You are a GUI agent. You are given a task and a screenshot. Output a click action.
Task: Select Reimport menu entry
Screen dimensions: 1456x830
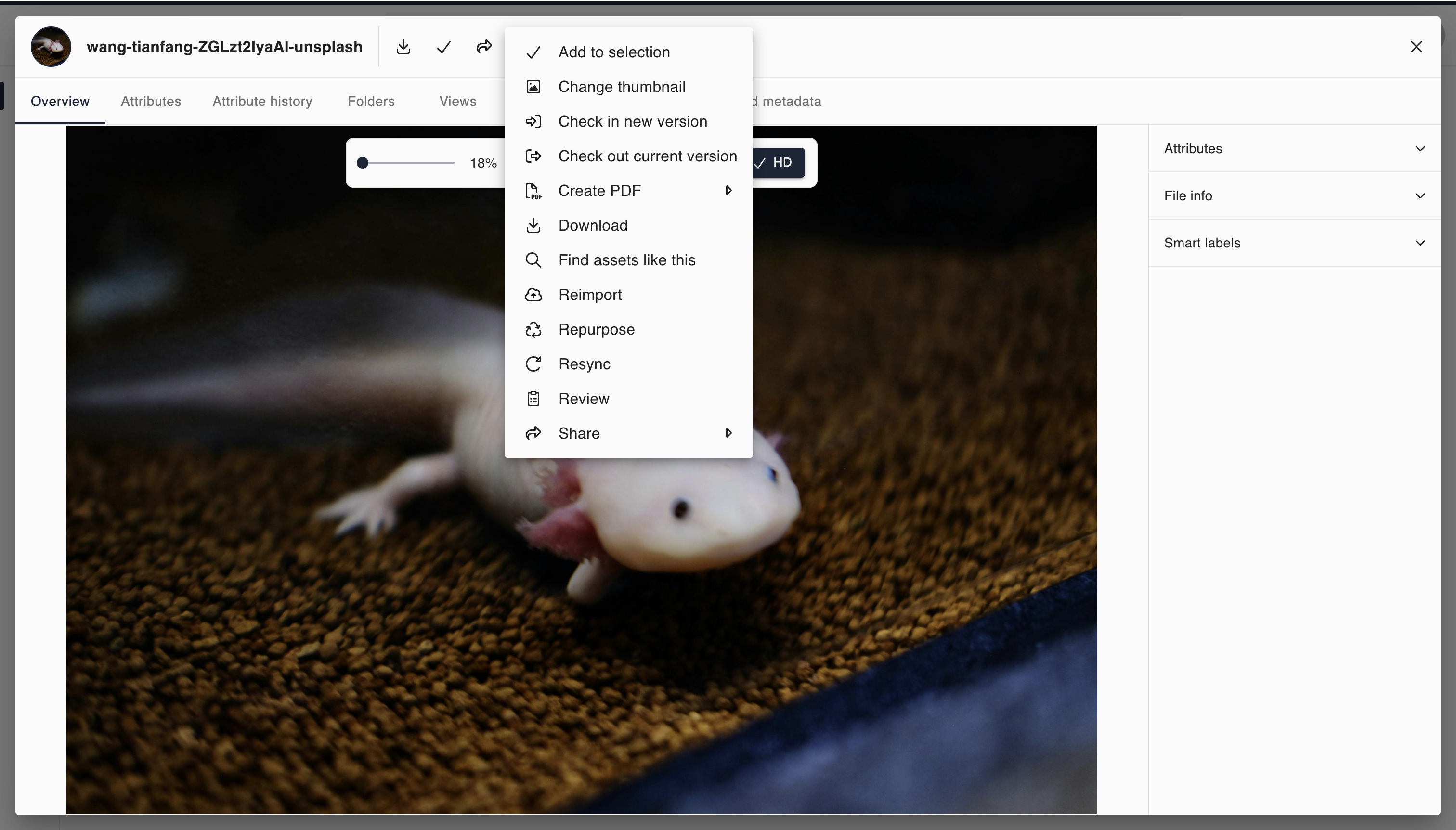point(628,295)
